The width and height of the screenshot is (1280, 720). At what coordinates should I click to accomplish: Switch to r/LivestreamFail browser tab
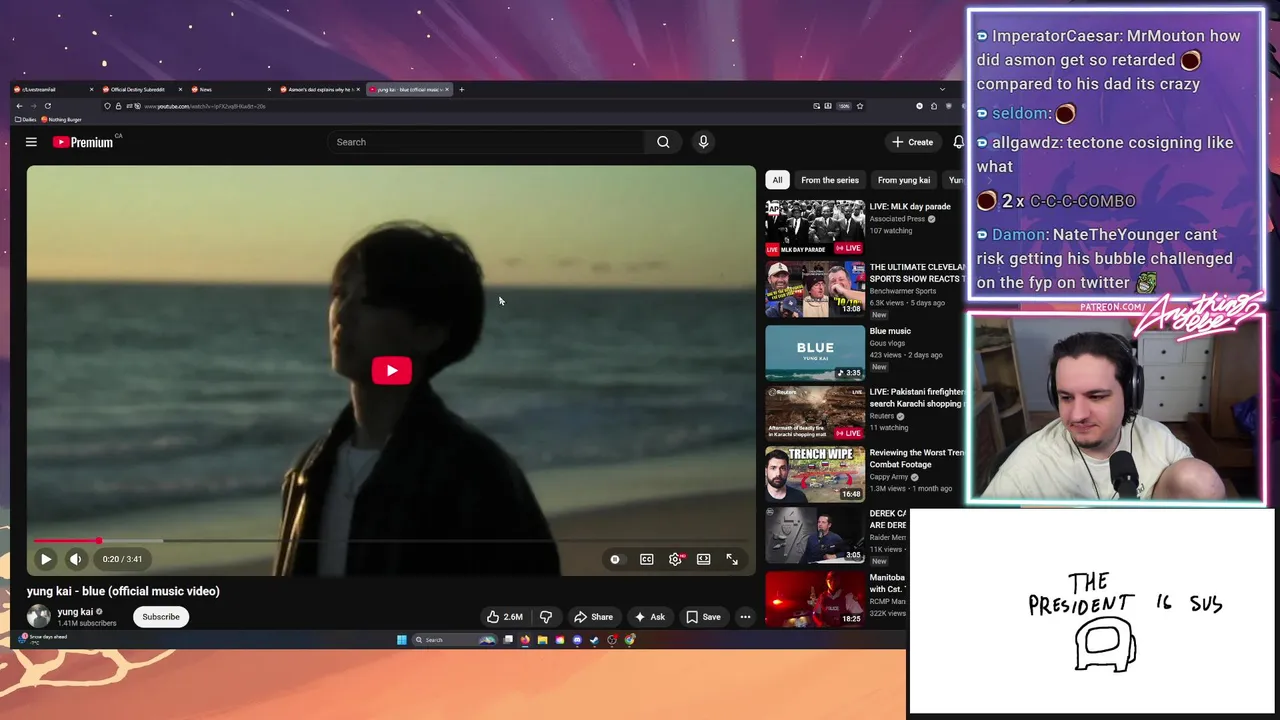(55, 90)
